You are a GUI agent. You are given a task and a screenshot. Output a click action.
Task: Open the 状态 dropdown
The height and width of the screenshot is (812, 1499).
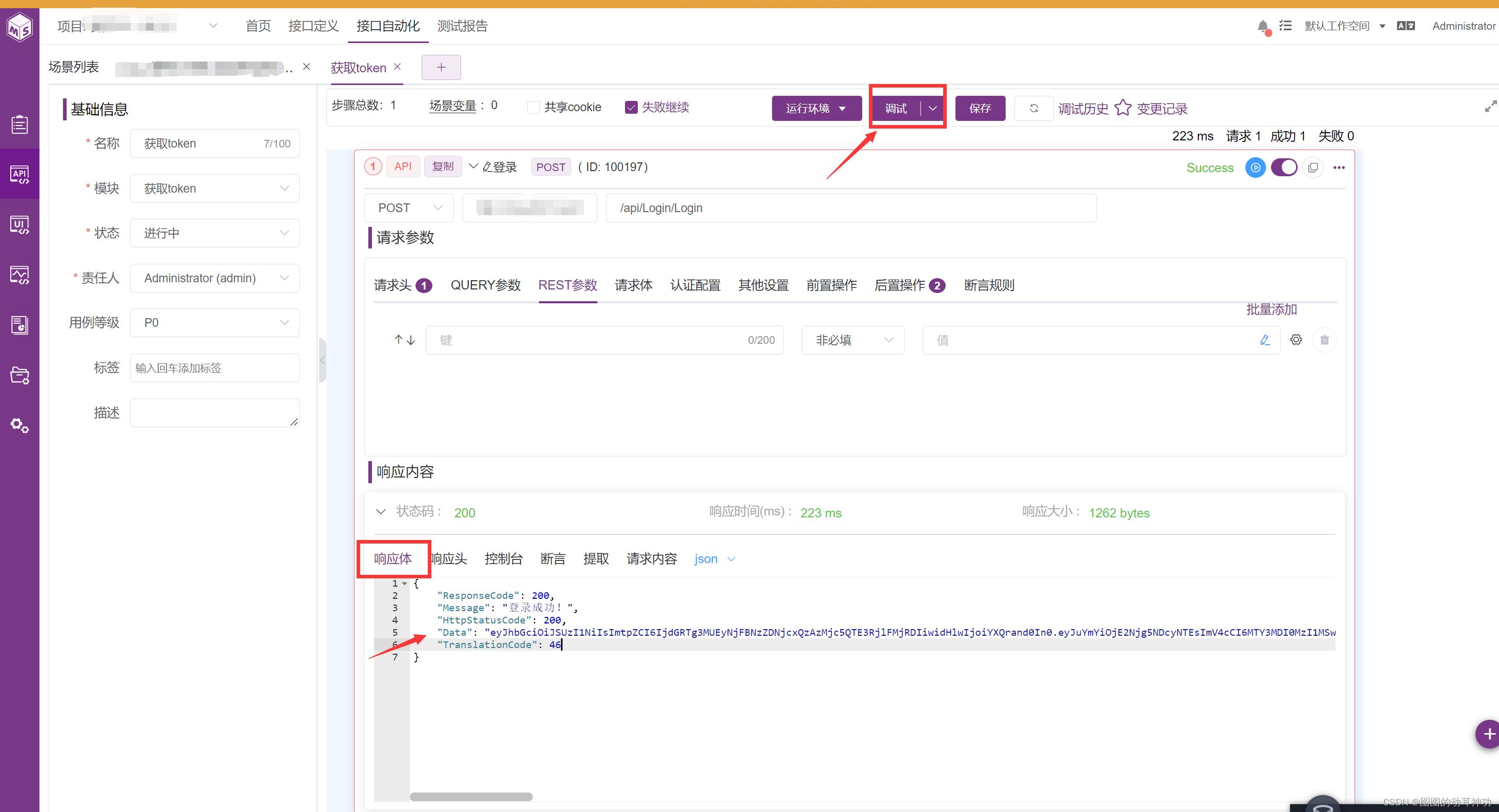point(215,234)
